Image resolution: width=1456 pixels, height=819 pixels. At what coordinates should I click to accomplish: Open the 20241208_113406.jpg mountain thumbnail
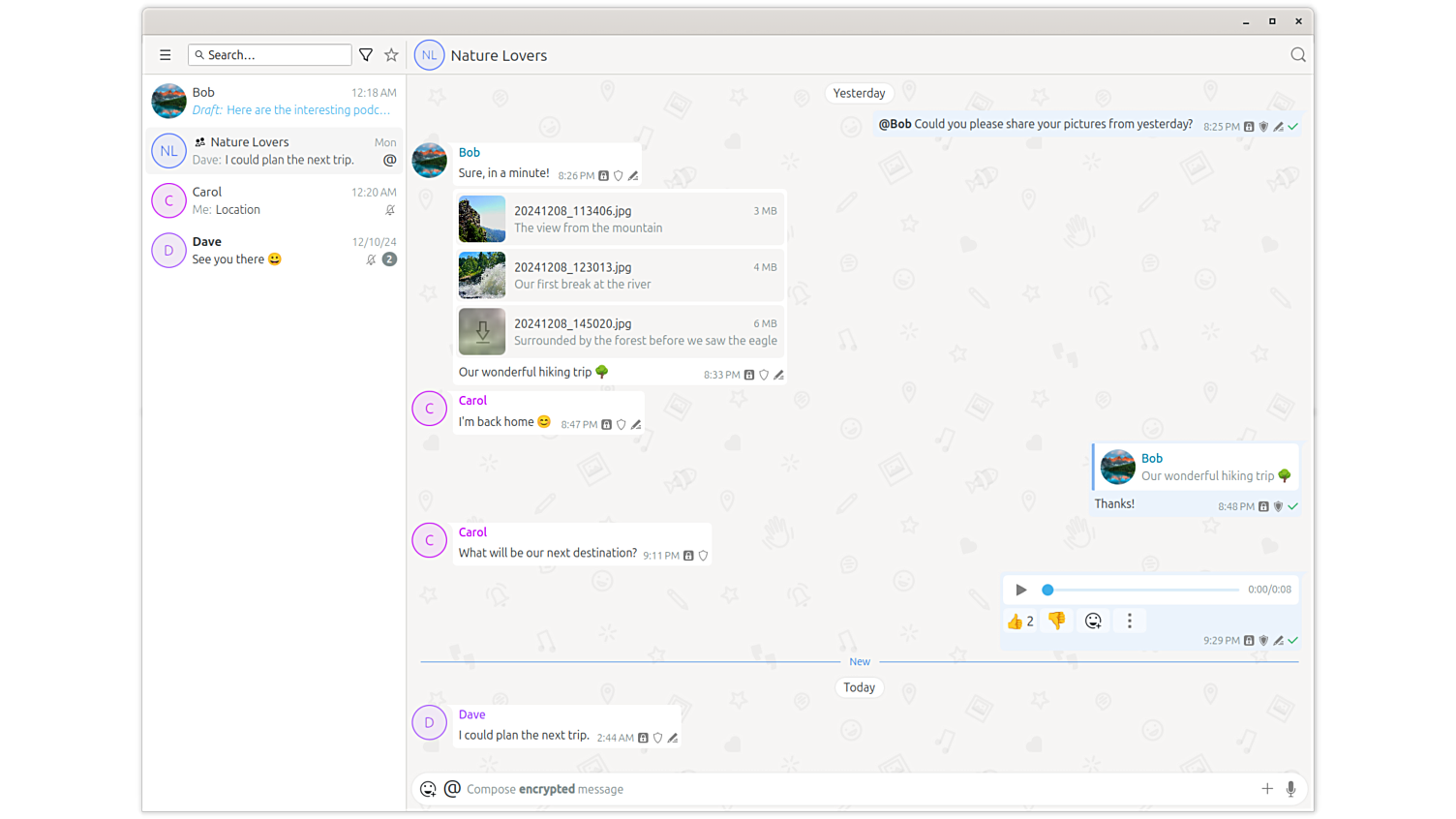pyautogui.click(x=482, y=219)
